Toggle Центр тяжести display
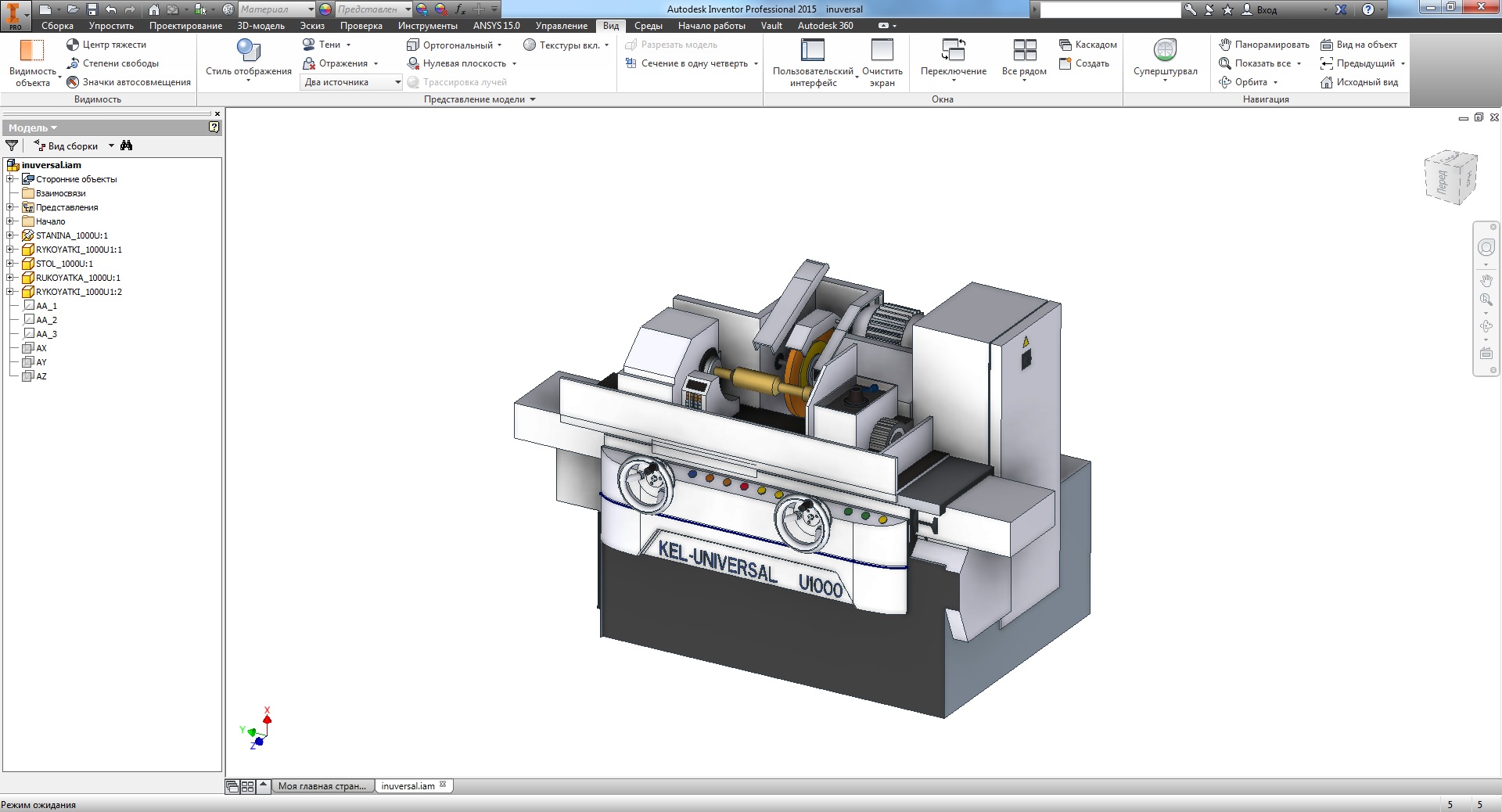This screenshot has height=812, width=1502. (106, 45)
